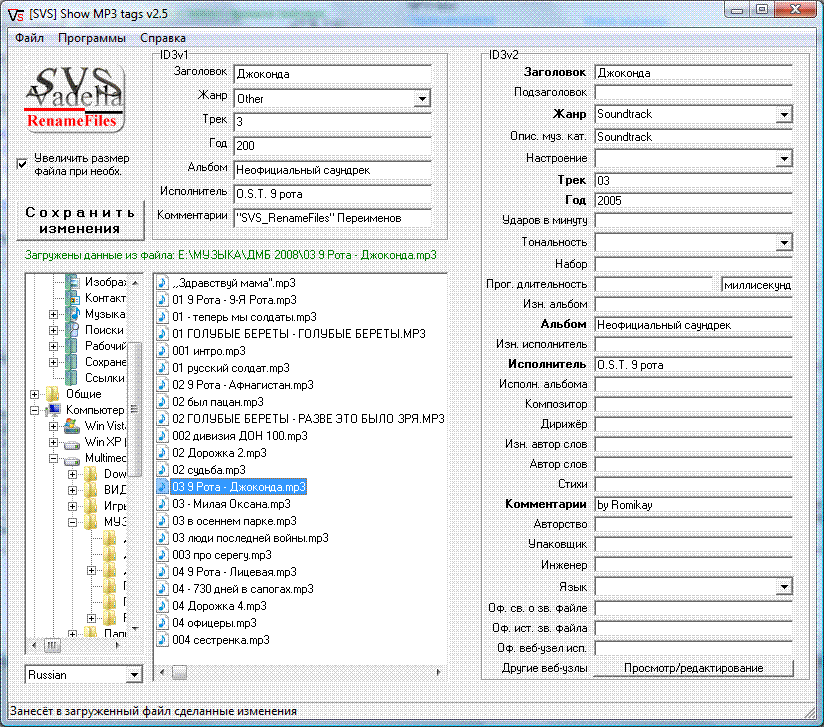The height and width of the screenshot is (727, 824).
Task: Click the Сохранить изменения button
Action: (80, 220)
